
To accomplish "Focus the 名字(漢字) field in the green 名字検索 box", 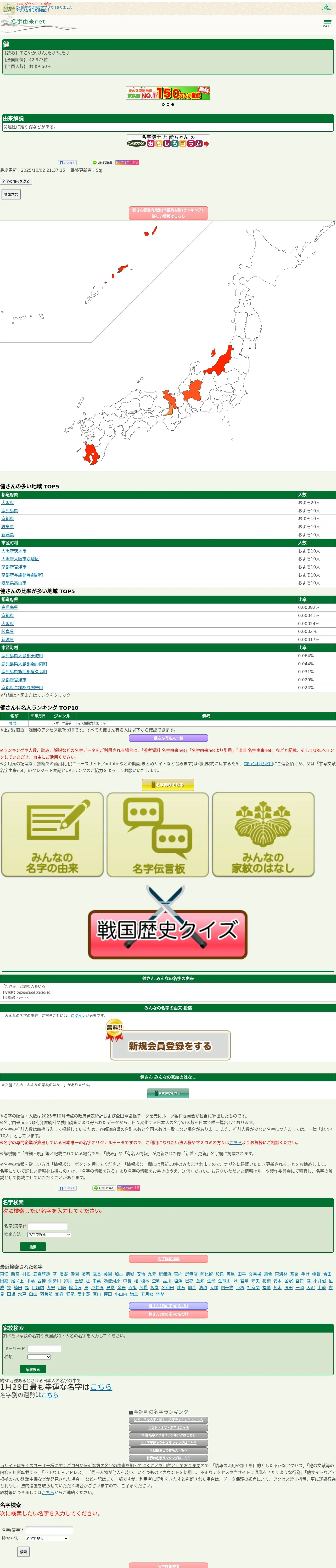I will (48, 1226).
